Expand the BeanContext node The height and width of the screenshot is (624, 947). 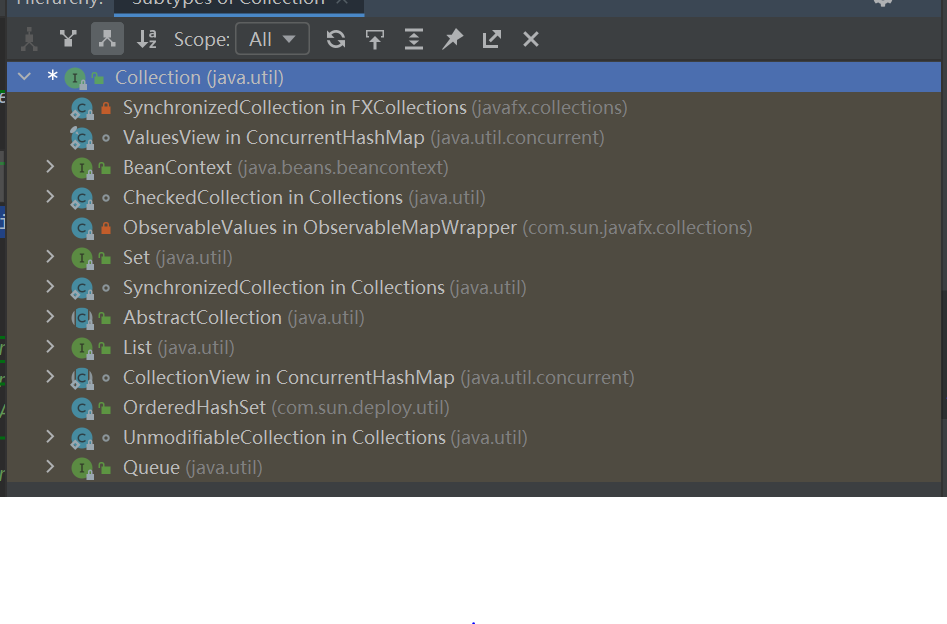point(50,167)
